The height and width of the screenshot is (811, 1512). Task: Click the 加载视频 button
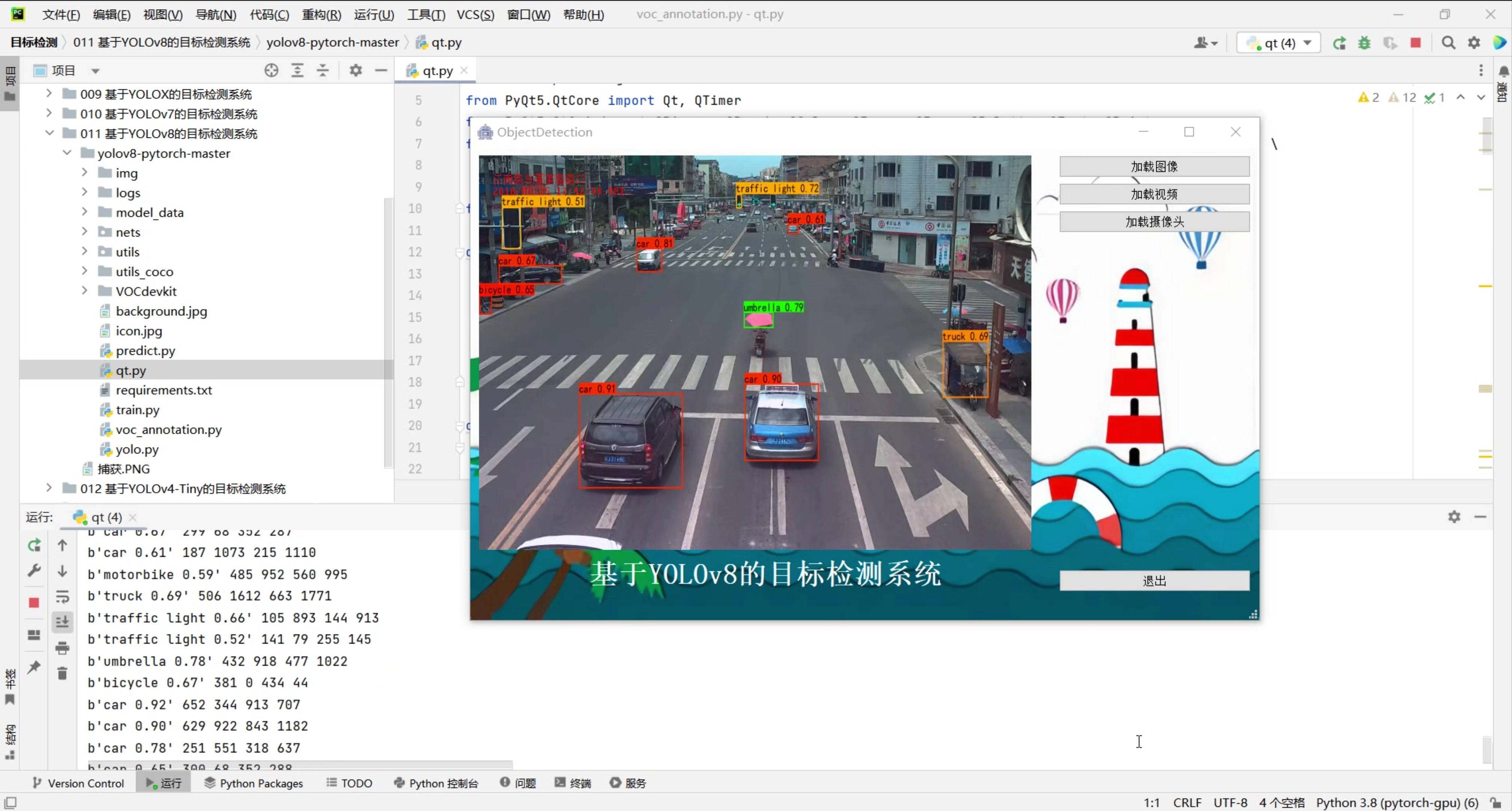[1153, 194]
